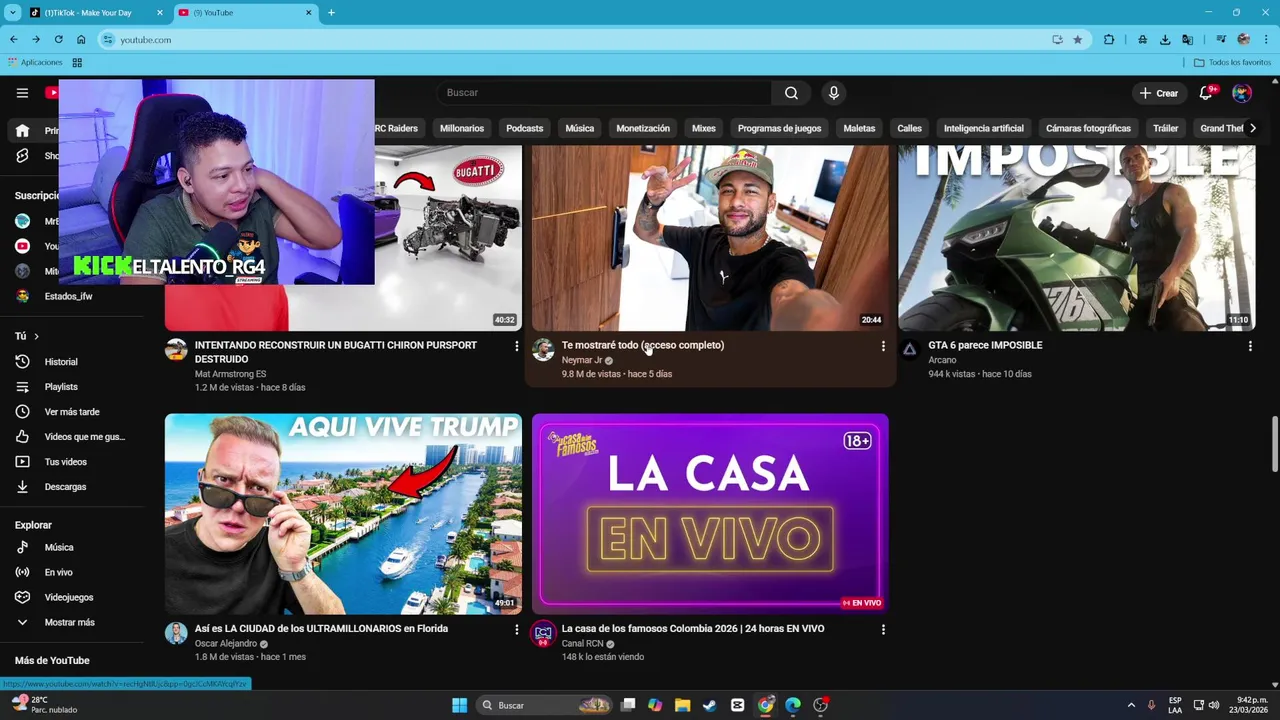Image resolution: width=1280 pixels, height=720 pixels.
Task: Open the YouTube account avatar menu
Action: [x=1242, y=93]
